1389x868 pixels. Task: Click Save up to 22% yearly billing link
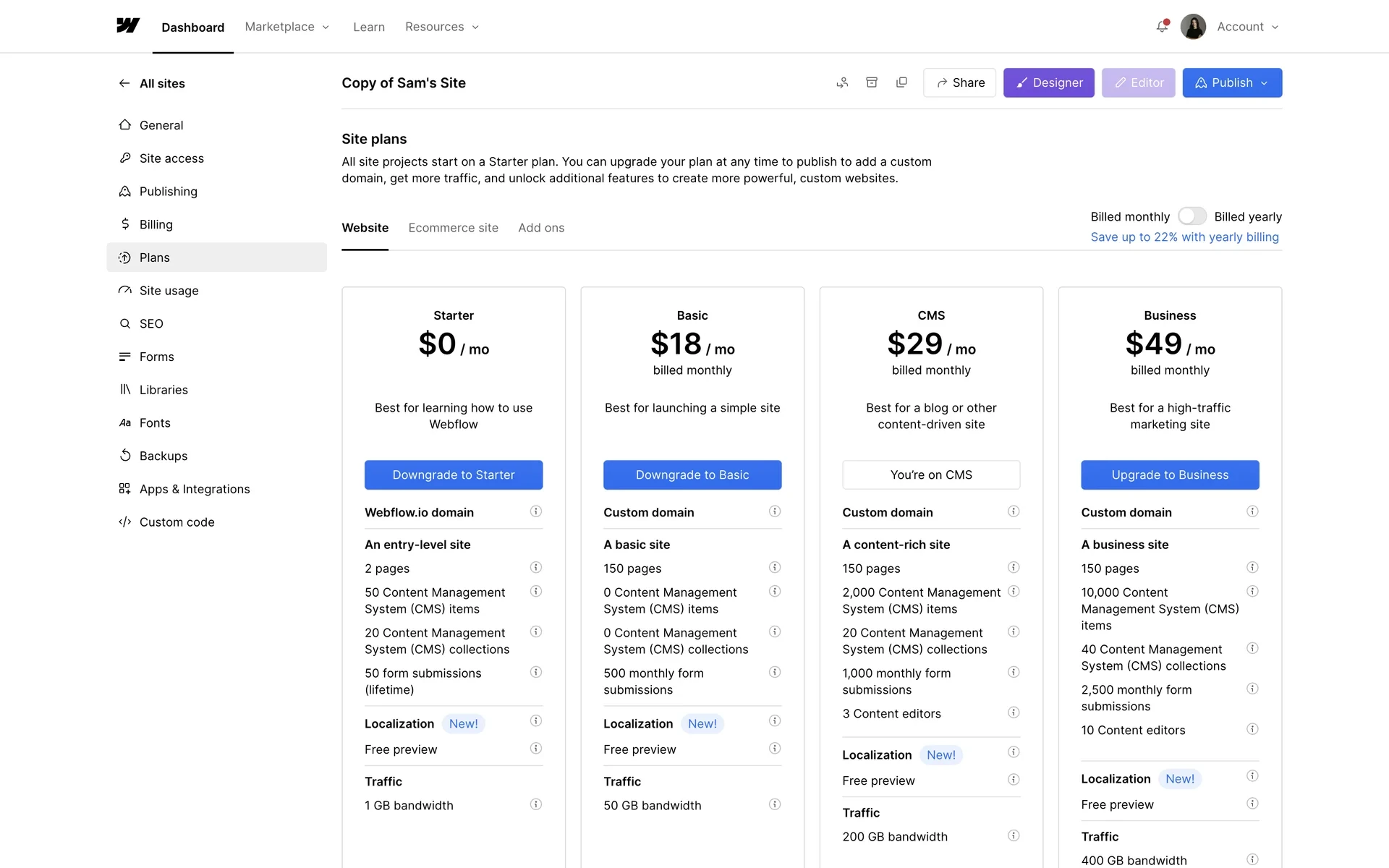[1184, 237]
